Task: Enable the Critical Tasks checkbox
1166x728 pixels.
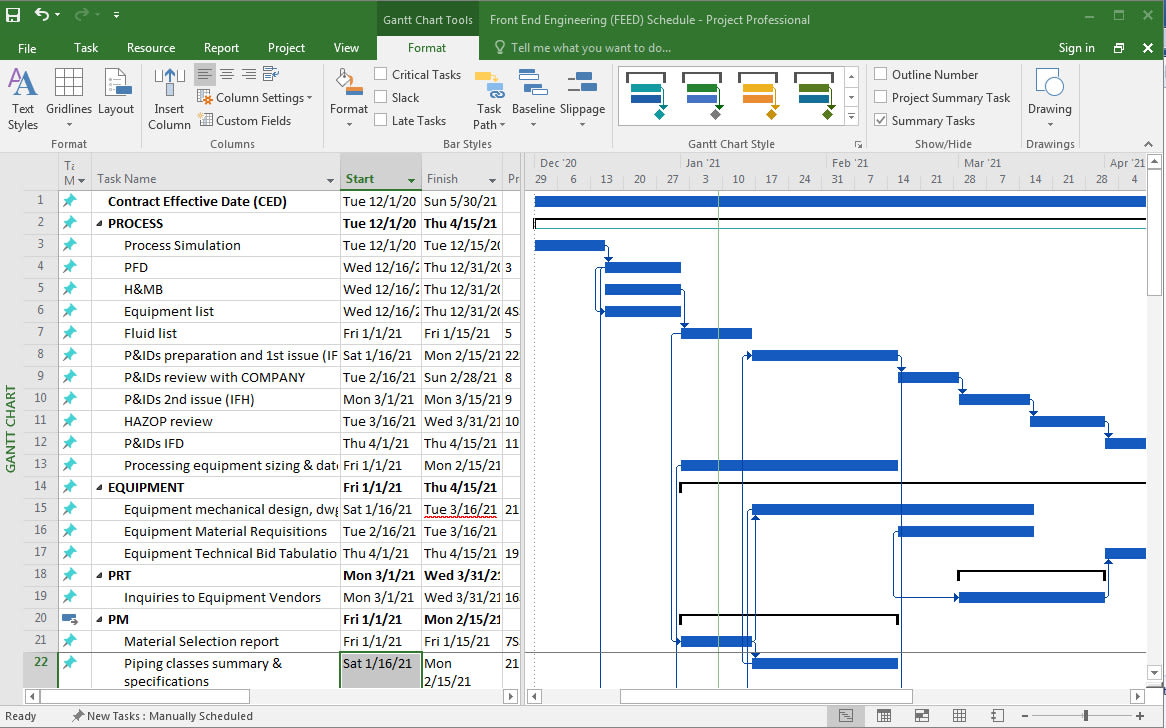Action: click(x=381, y=74)
